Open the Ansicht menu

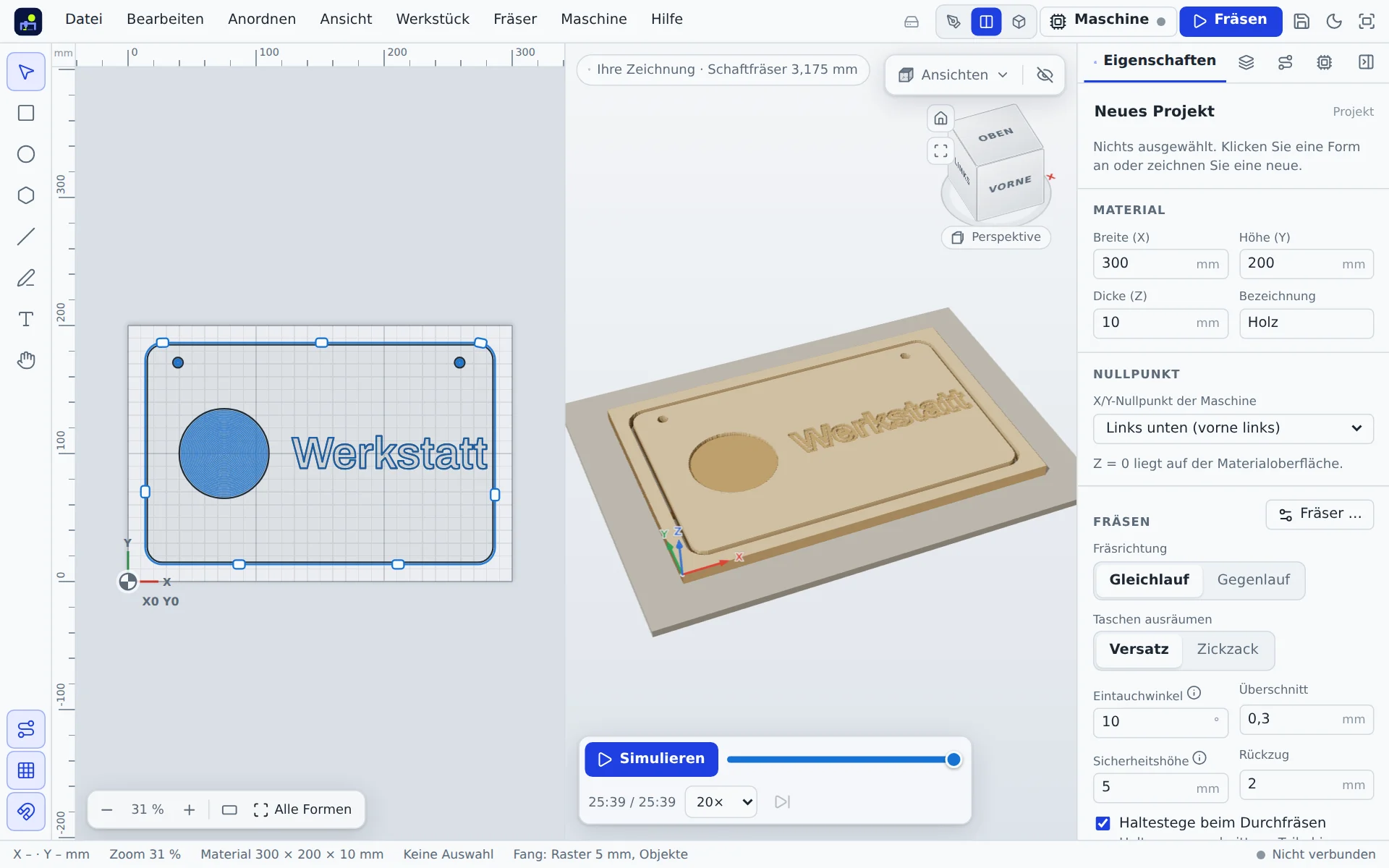point(346,20)
